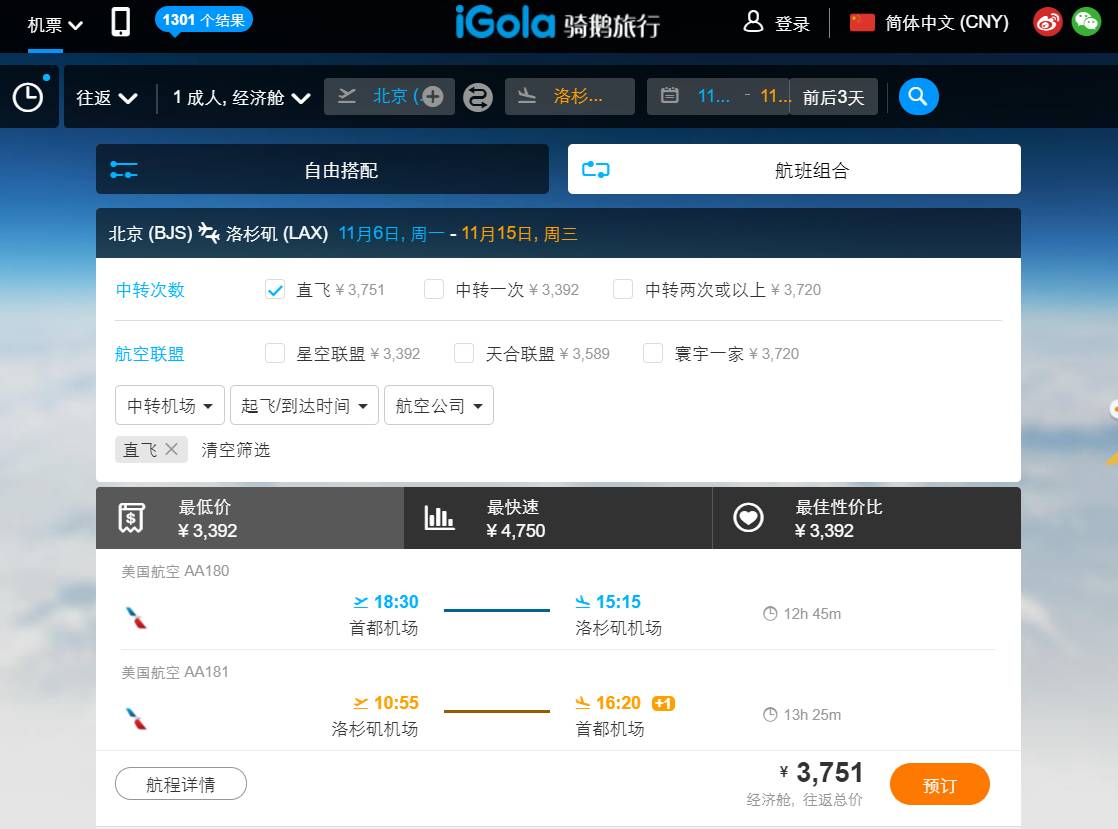Click the 清空筛选 clear filters link
This screenshot has height=829, width=1118.
click(x=236, y=450)
